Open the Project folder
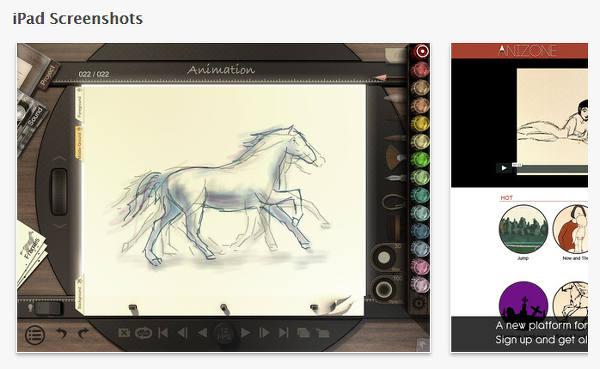The height and width of the screenshot is (369, 600). 37,69
